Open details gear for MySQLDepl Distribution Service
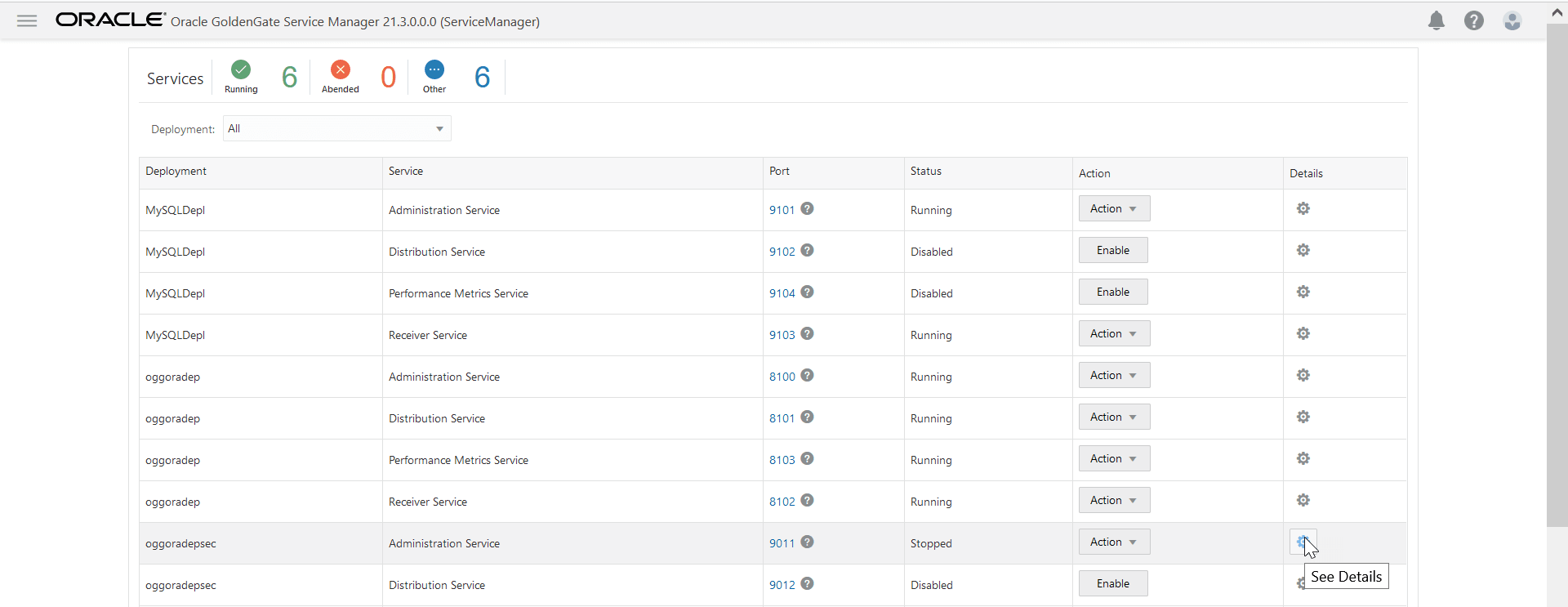The image size is (1568, 607). point(1303,251)
